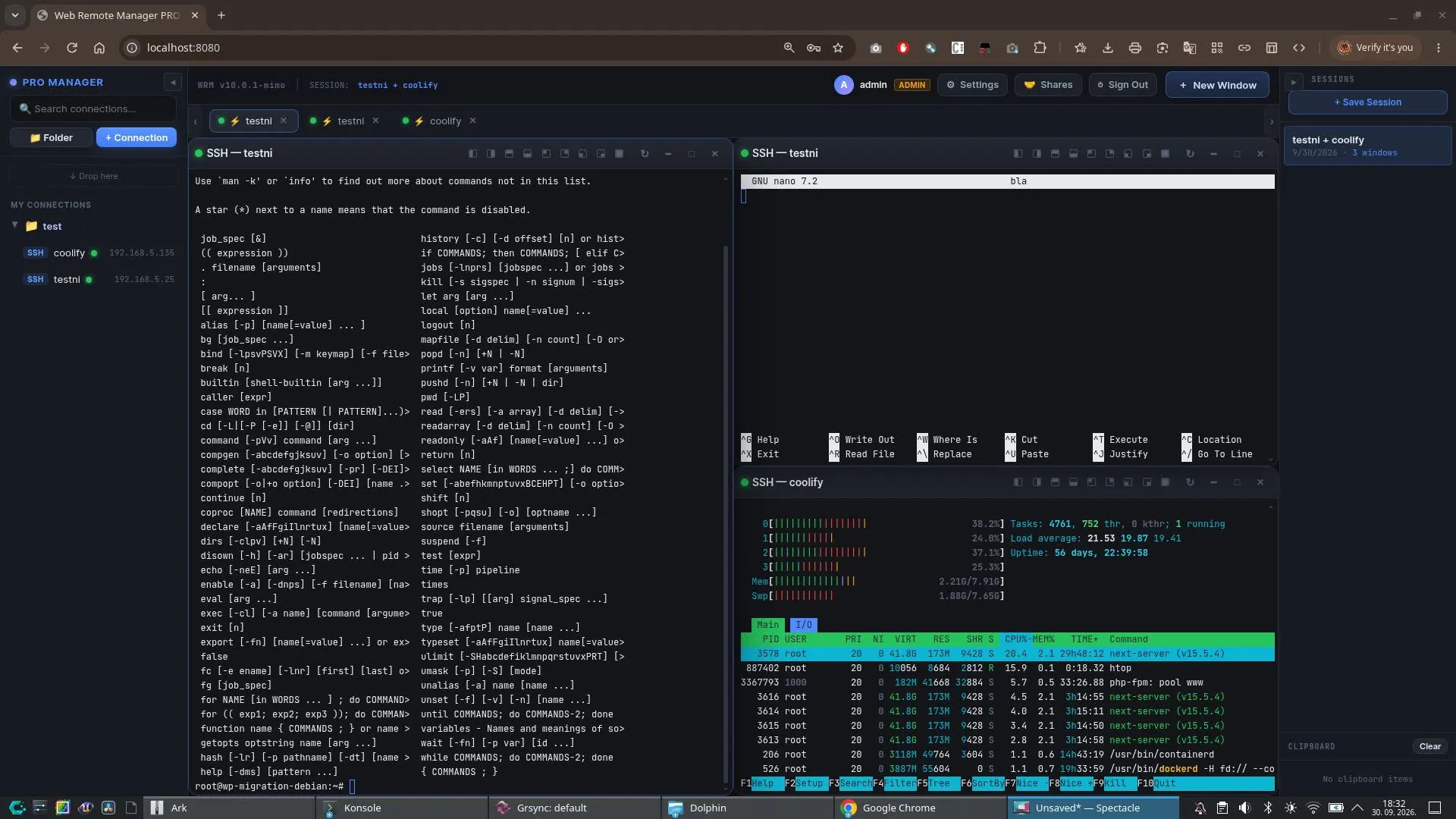Viewport: 1456px width, 819px height.
Task: Create a new Folder
Action: (51, 137)
